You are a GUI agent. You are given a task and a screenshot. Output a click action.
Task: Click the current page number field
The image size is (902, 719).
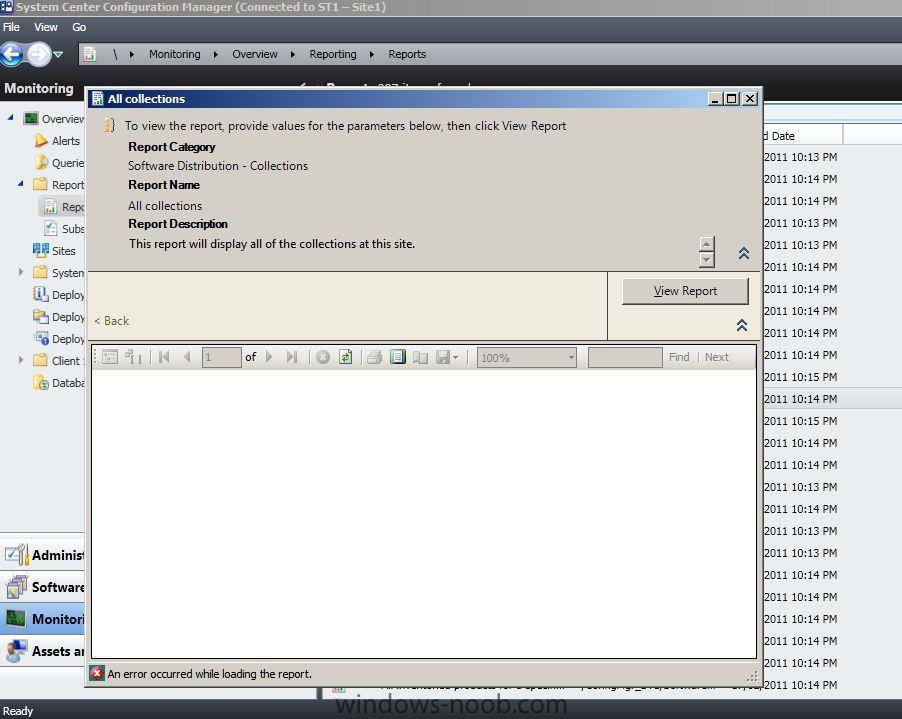[x=221, y=357]
